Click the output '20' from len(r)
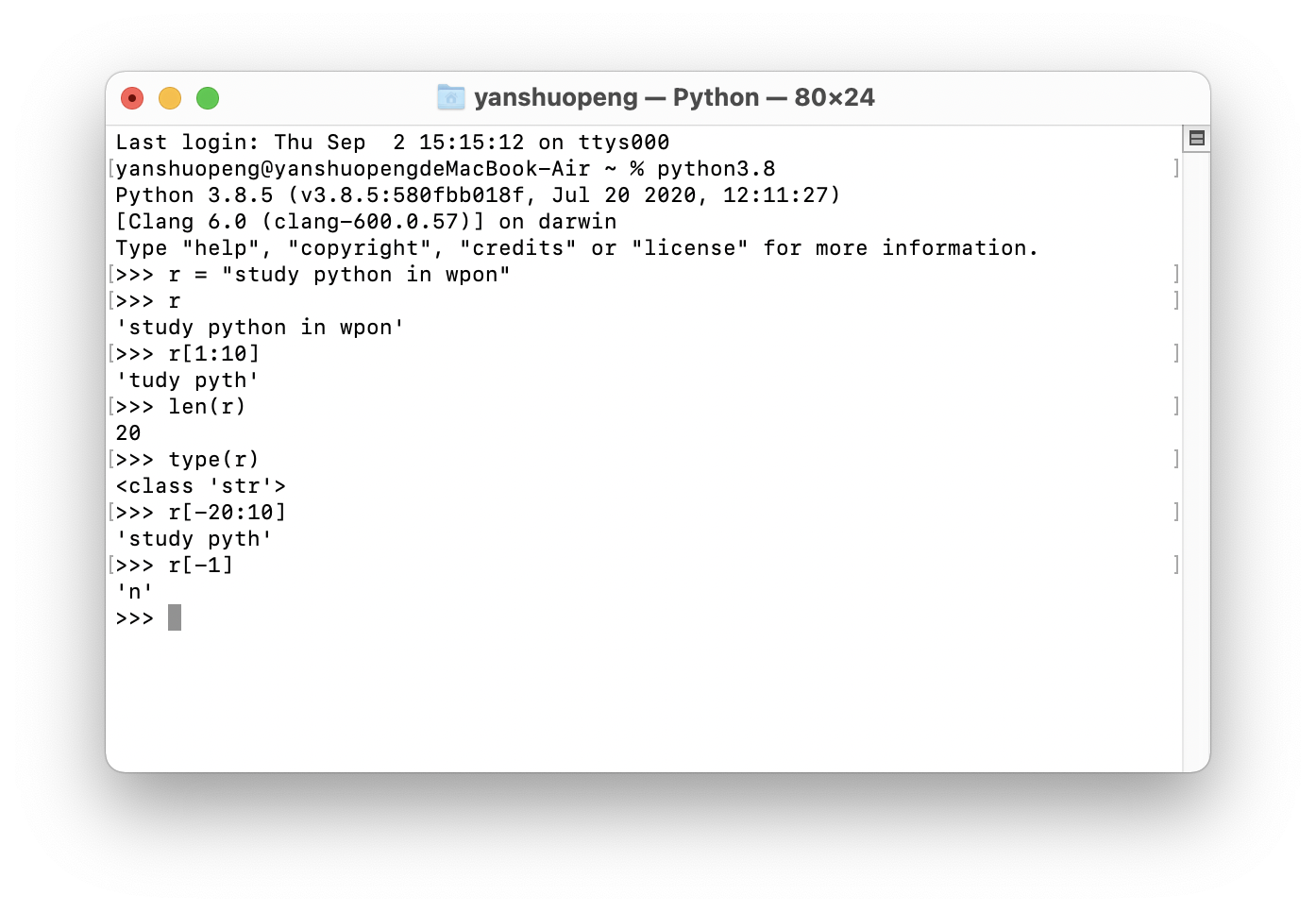 (x=128, y=433)
